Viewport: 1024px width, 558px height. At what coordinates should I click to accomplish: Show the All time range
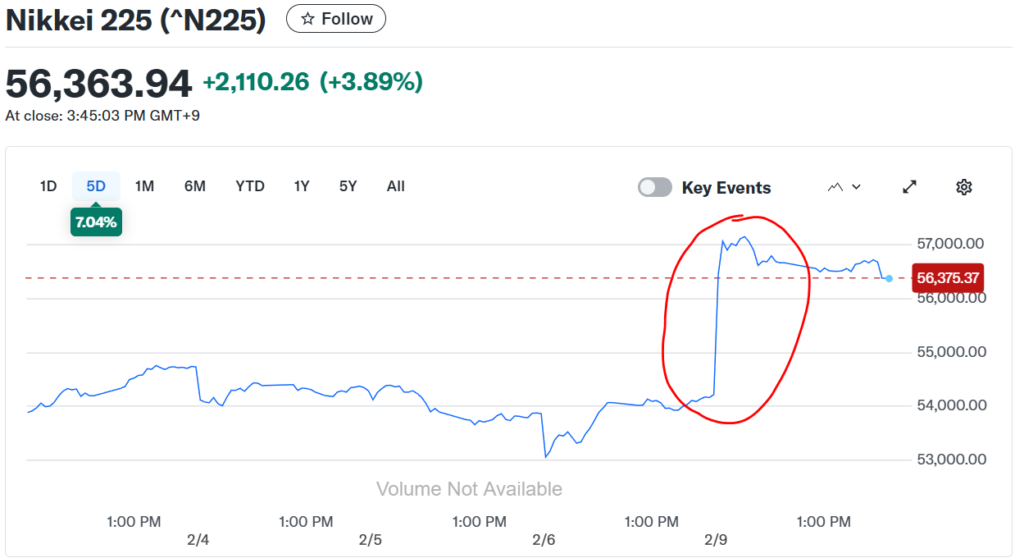point(396,186)
